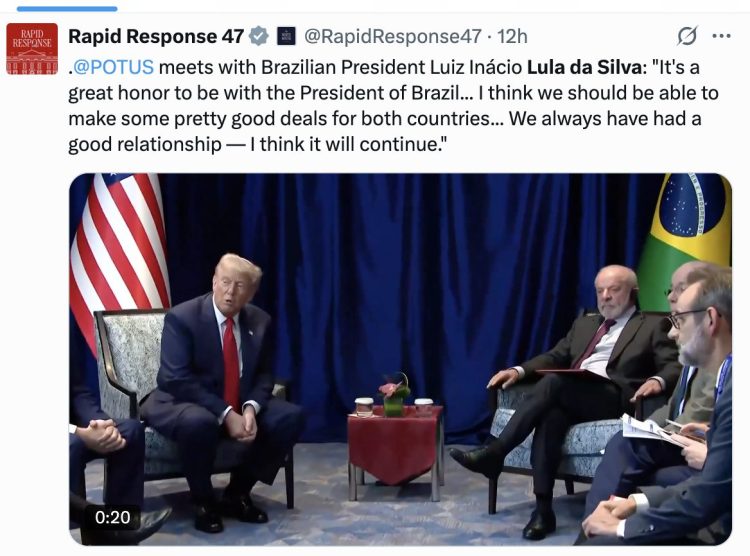The height and width of the screenshot is (556, 750).
Task: Play the video of the bilateral meeting
Action: [400, 359]
